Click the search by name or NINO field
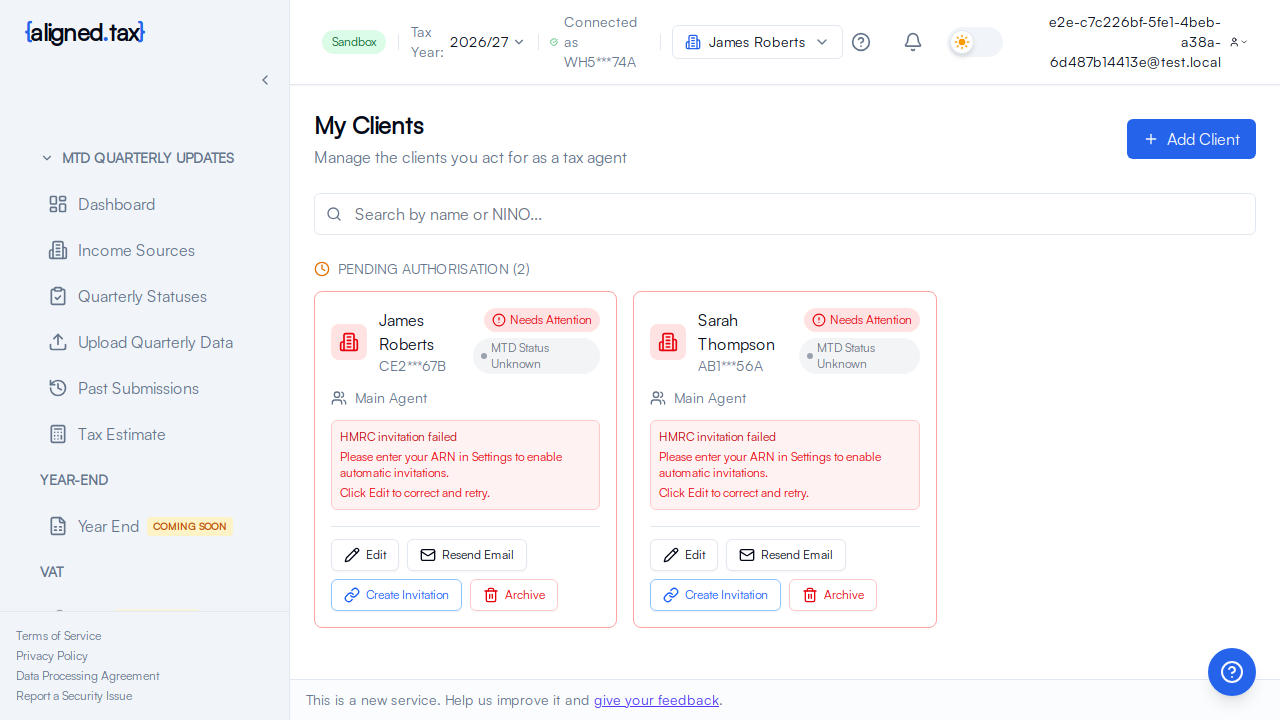Viewport: 1280px width, 720px height. (x=784, y=214)
